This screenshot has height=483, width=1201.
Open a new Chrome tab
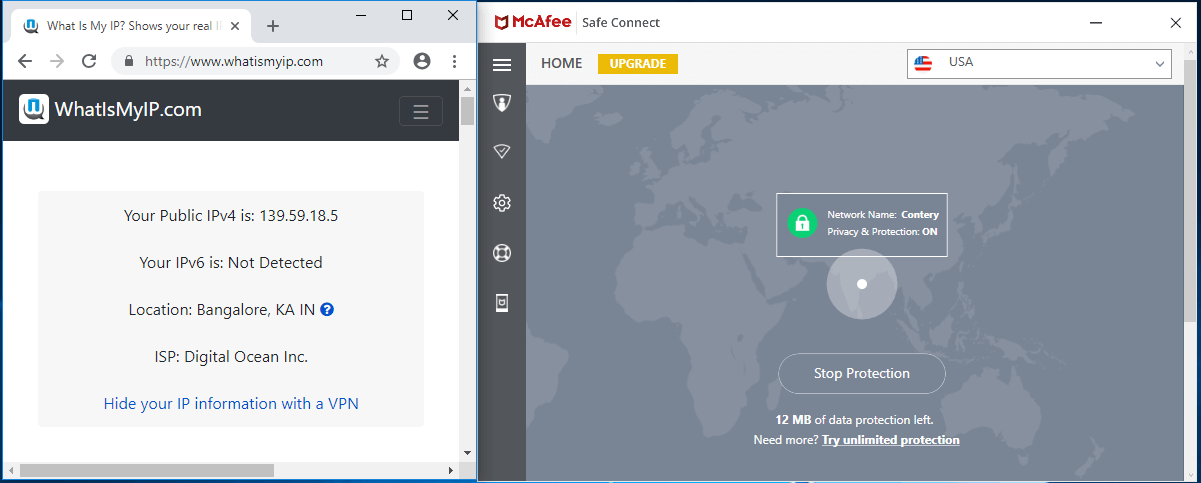point(273,26)
